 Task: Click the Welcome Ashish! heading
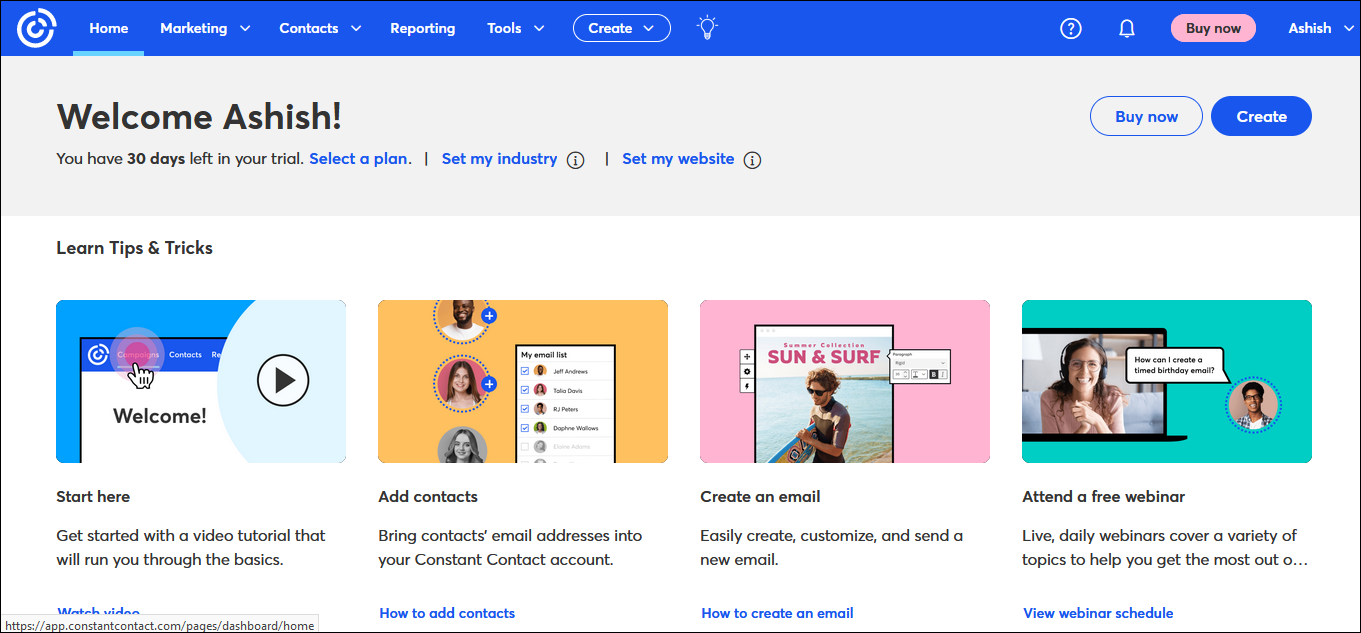(199, 116)
